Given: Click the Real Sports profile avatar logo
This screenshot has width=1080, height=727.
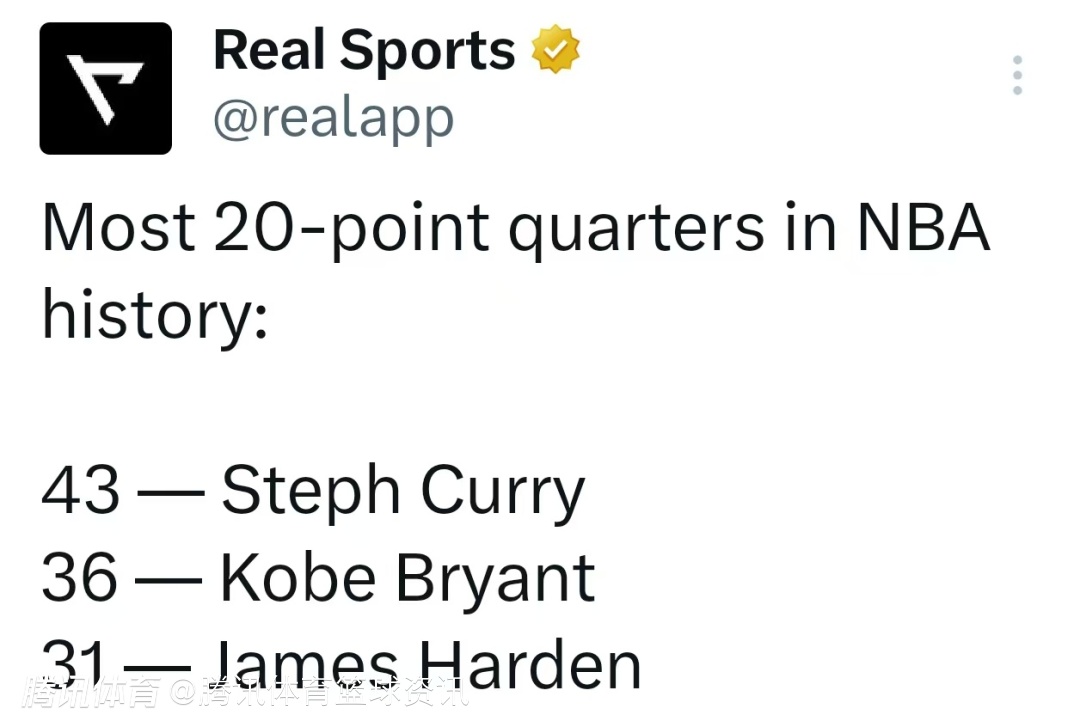Looking at the screenshot, I should pos(105,88).
